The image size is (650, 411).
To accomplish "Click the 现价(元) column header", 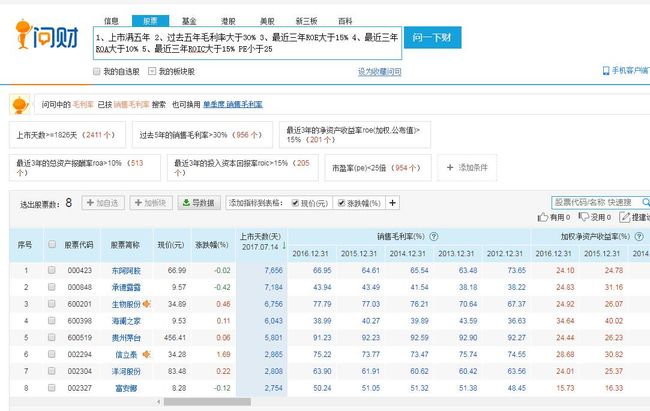I will [x=171, y=245].
